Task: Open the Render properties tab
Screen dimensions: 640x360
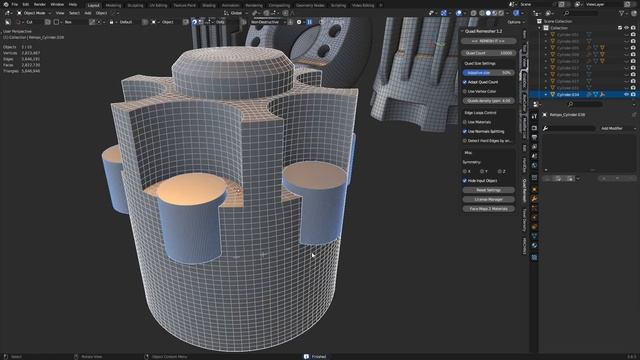Action: pos(534,128)
